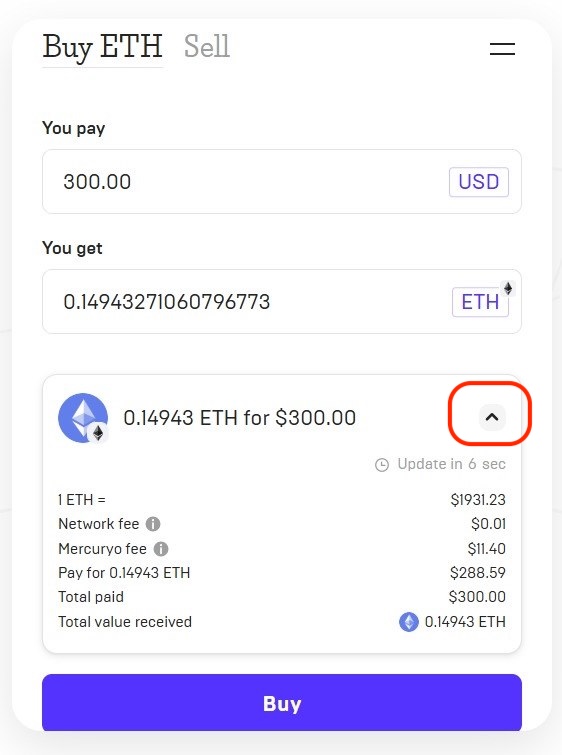562x755 pixels.
Task: Click the small ETH icon by Total value received
Action: coord(409,622)
